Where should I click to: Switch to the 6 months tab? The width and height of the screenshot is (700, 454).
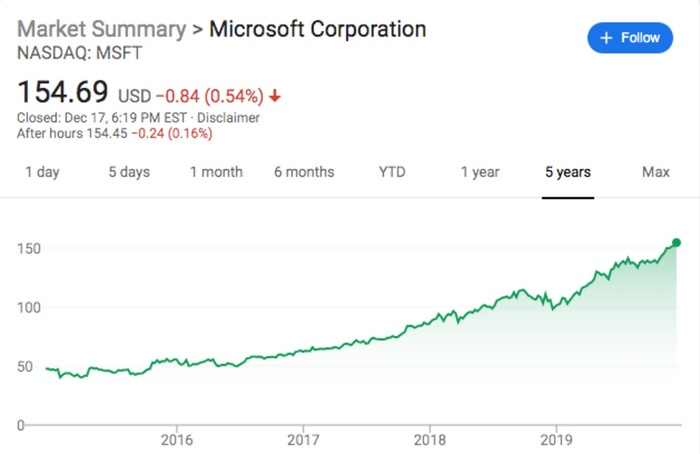pyautogui.click(x=304, y=172)
